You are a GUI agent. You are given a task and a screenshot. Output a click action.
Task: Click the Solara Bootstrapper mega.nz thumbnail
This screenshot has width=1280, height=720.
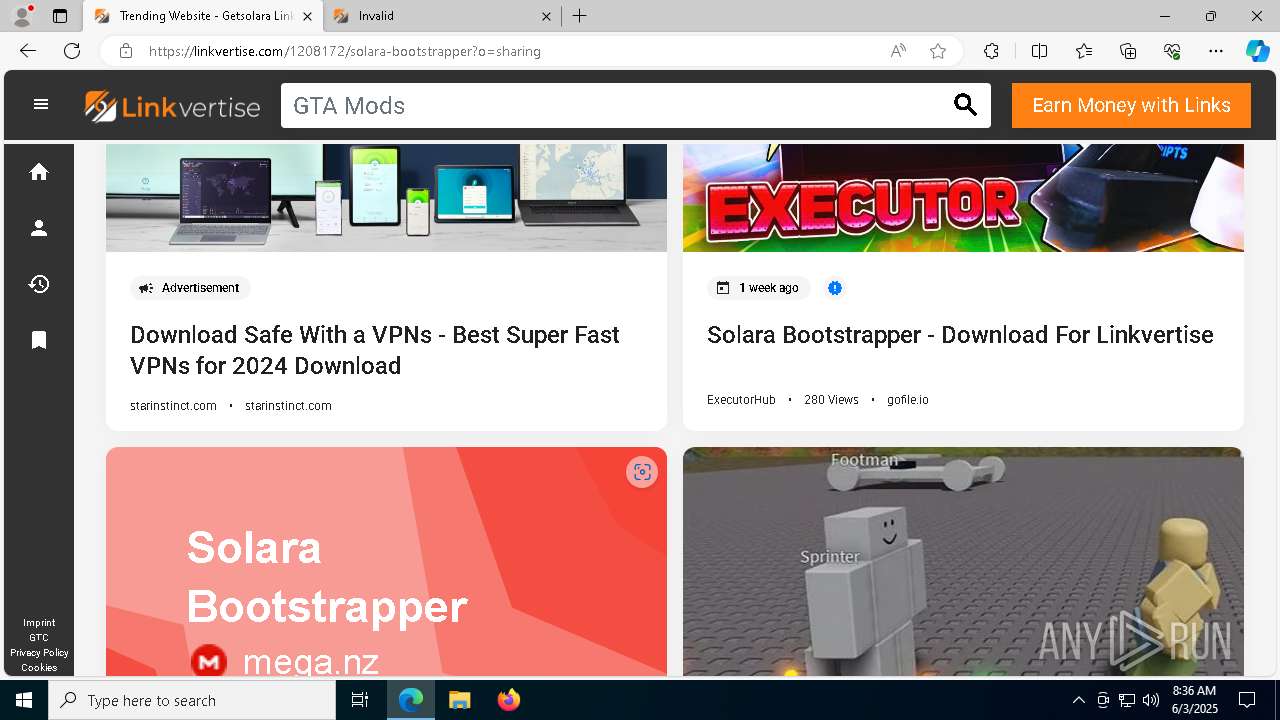click(x=386, y=561)
